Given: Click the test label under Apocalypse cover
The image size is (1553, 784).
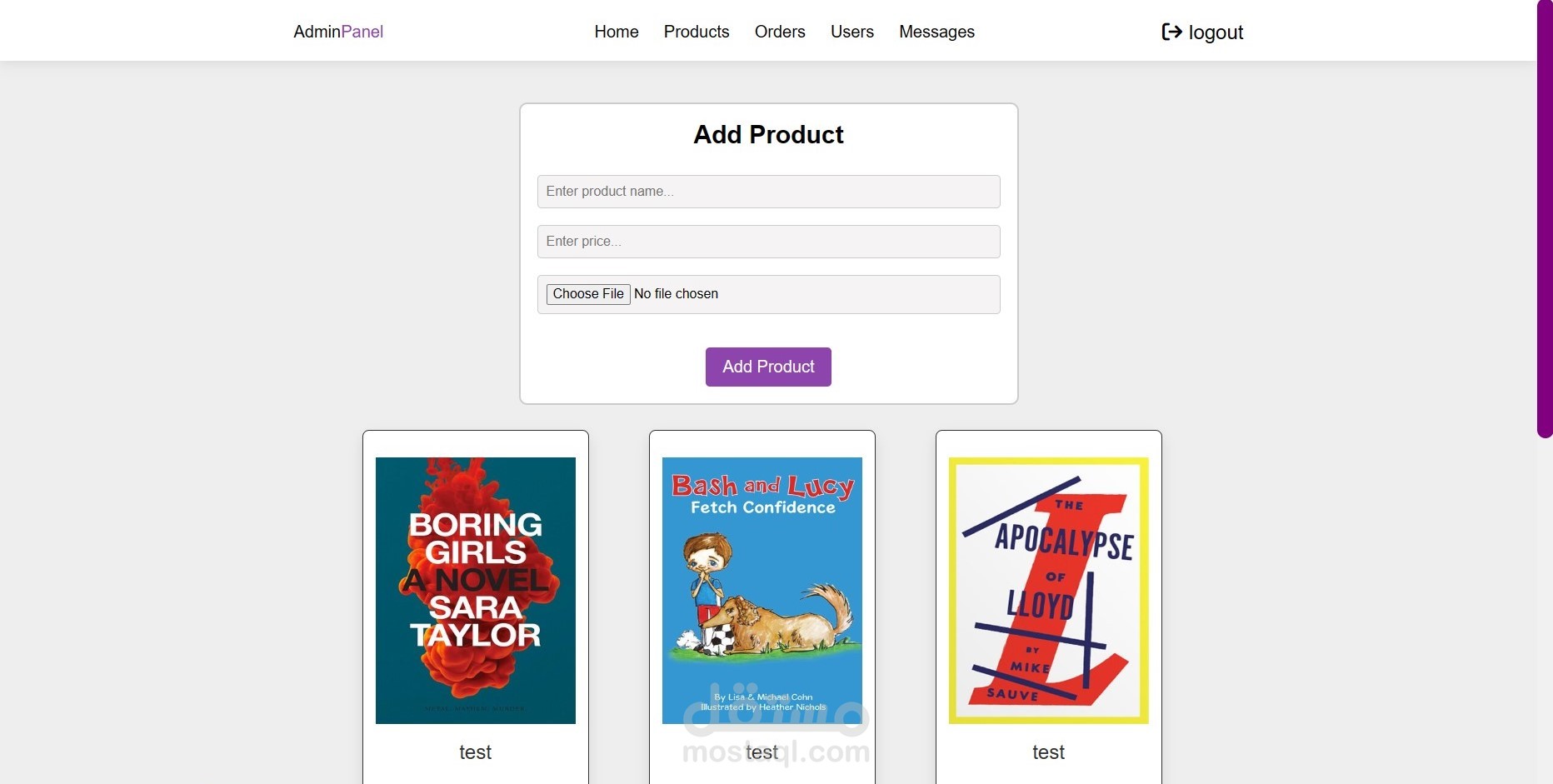Looking at the screenshot, I should tap(1049, 752).
